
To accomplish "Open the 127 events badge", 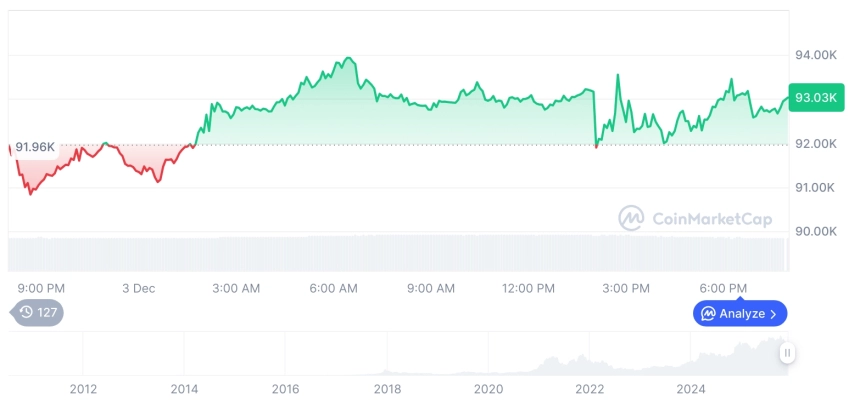I will [38, 312].
